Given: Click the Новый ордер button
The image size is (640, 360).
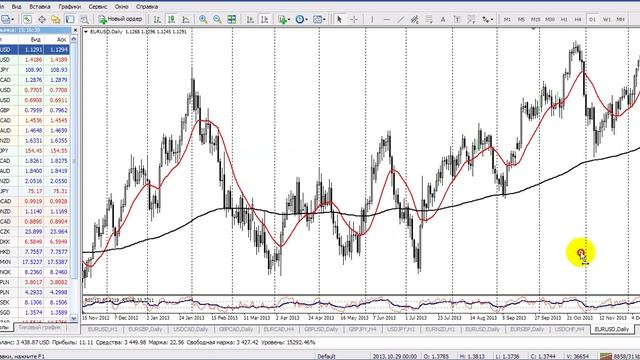Looking at the screenshot, I should pos(120,19).
